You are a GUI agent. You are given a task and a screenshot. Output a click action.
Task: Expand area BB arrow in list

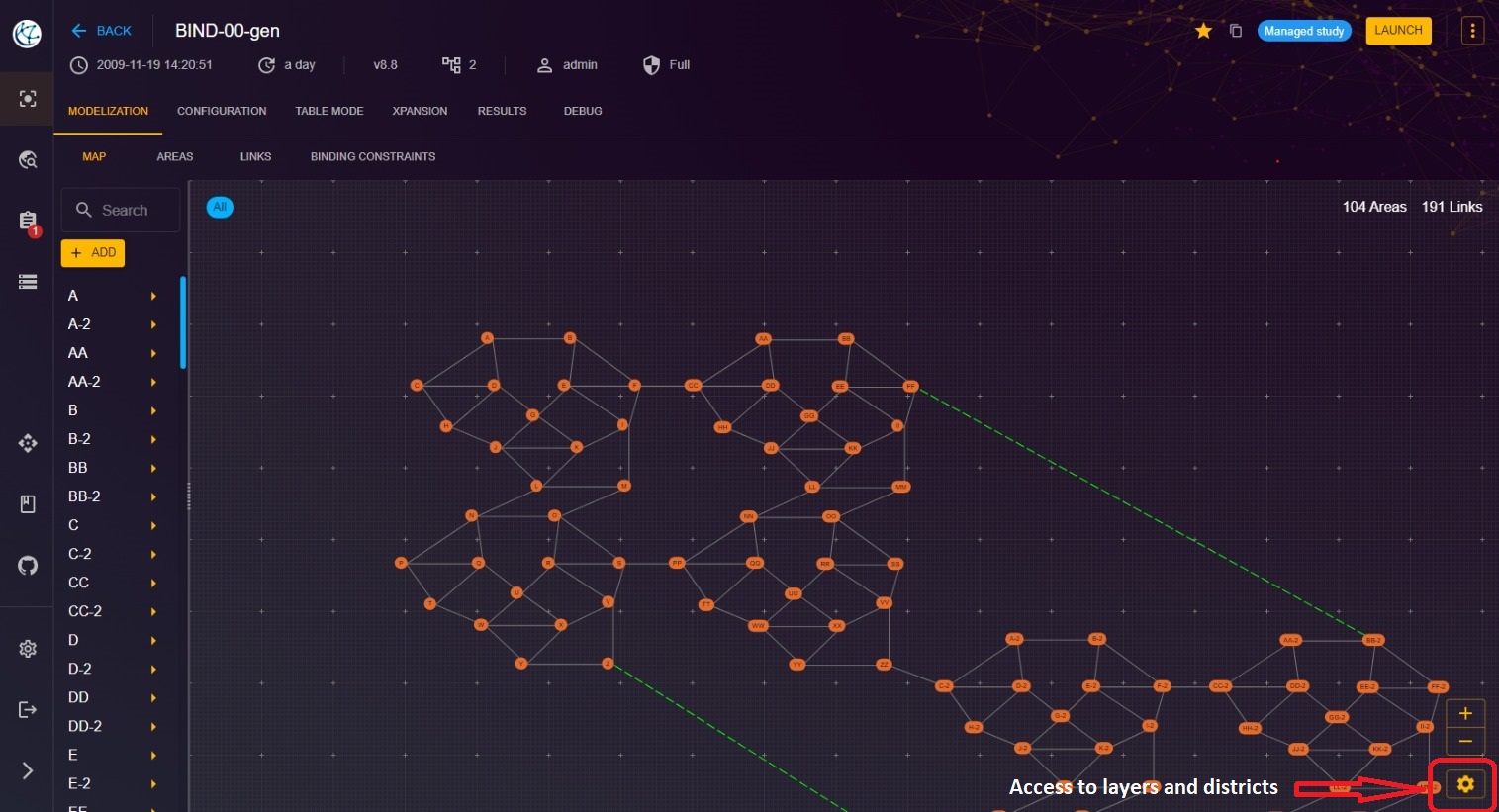[x=153, y=468]
